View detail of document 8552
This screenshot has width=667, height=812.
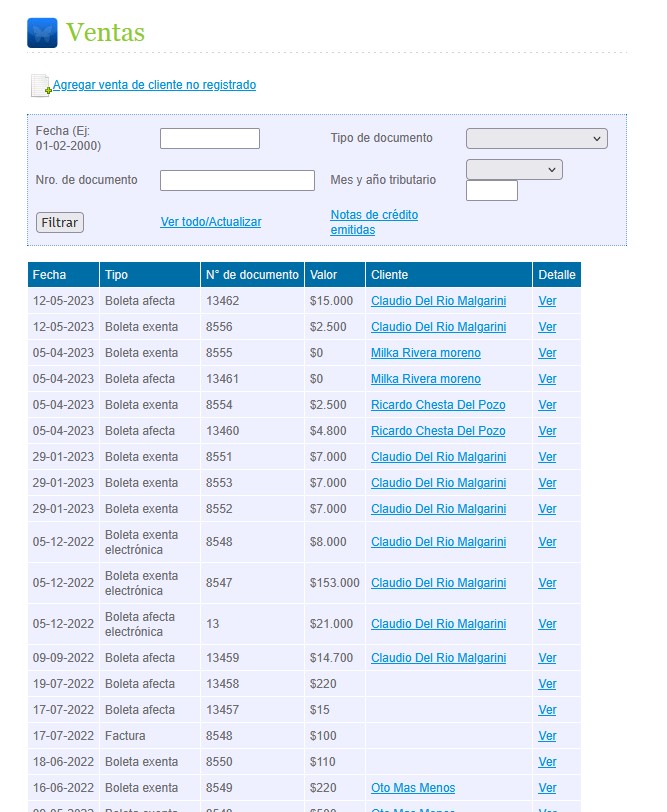(547, 509)
